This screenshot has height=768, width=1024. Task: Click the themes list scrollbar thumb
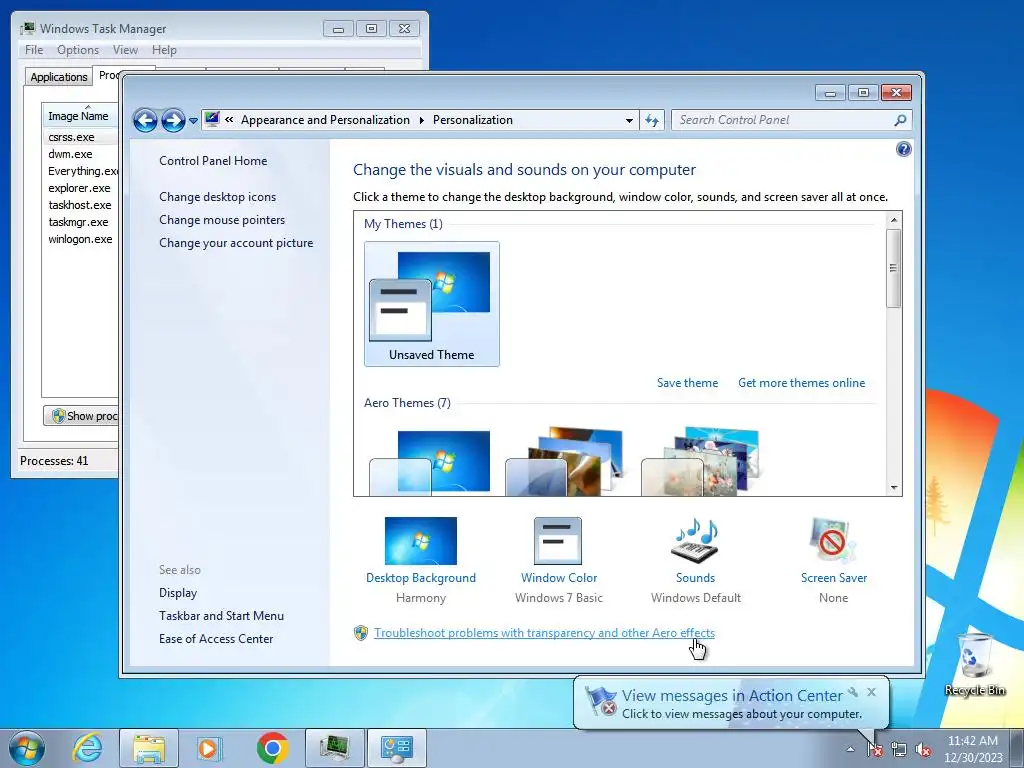pos(893,268)
